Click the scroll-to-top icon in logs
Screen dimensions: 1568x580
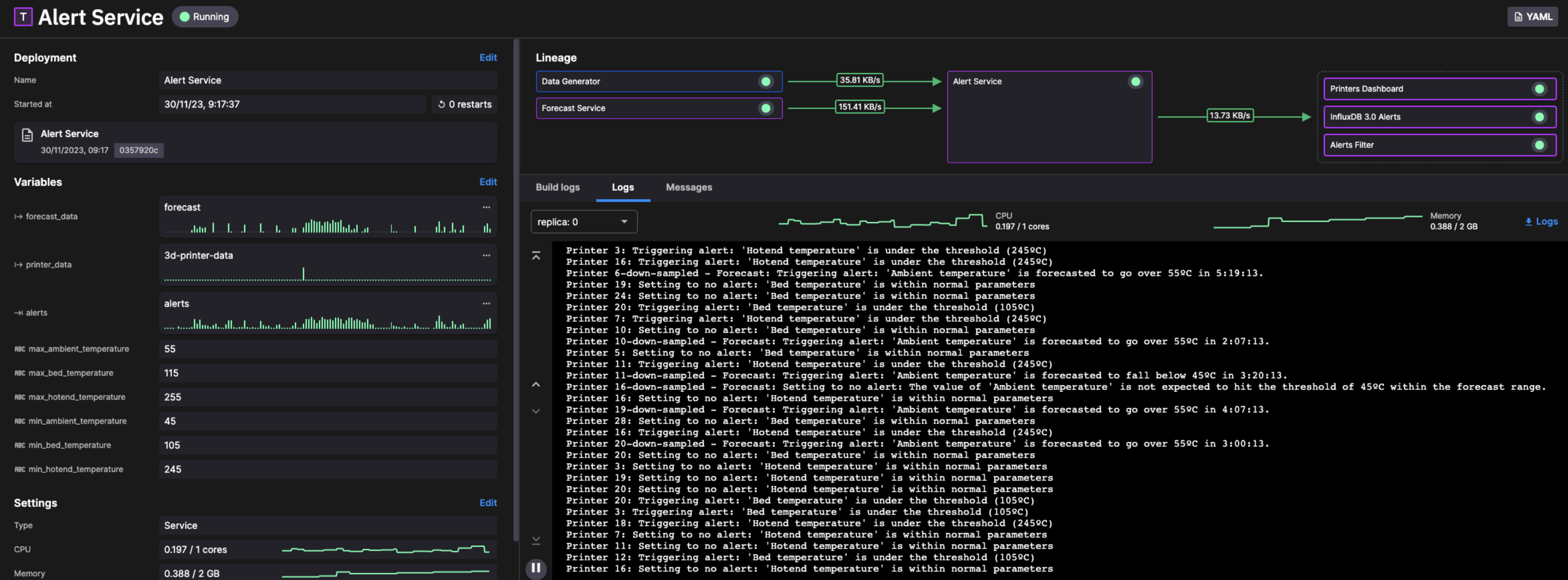pos(536,256)
